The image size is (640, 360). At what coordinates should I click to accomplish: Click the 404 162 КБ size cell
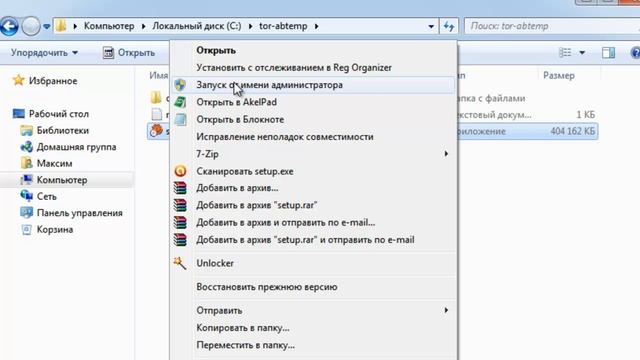(573, 131)
